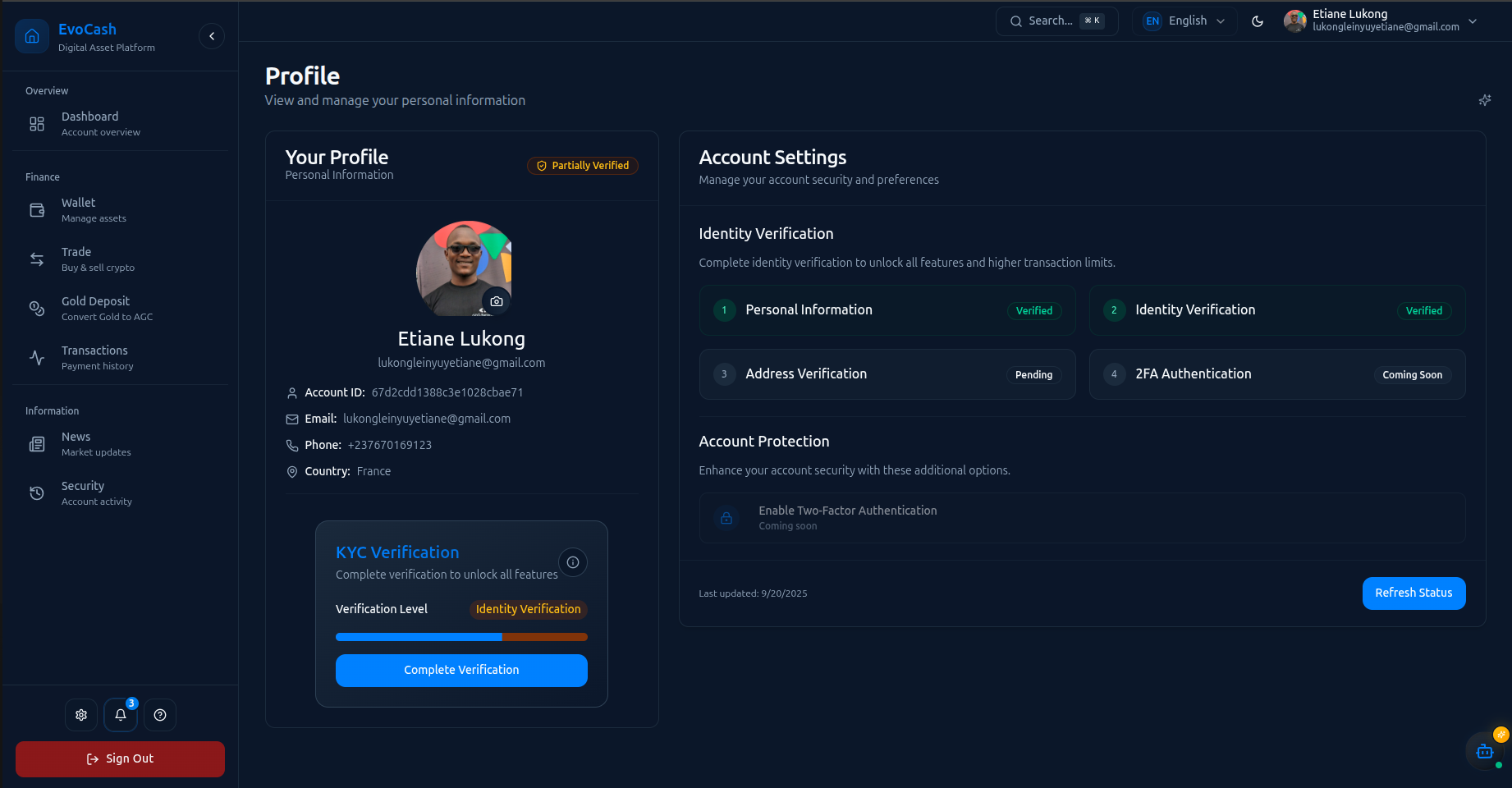Click the notifications bell with badge
This screenshot has height=788, width=1512.
coord(120,714)
